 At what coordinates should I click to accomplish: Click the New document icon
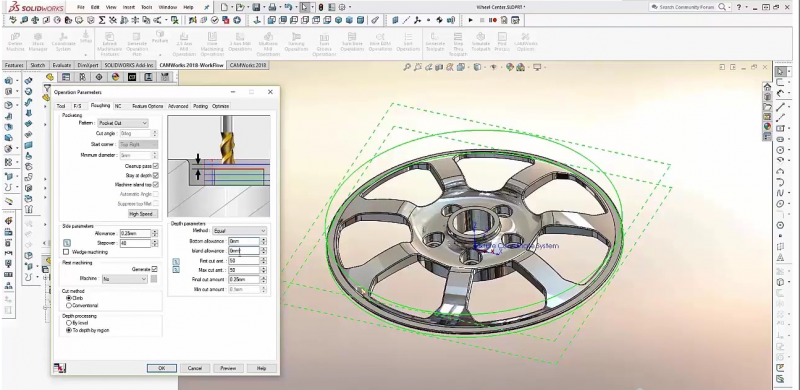pos(223,7)
